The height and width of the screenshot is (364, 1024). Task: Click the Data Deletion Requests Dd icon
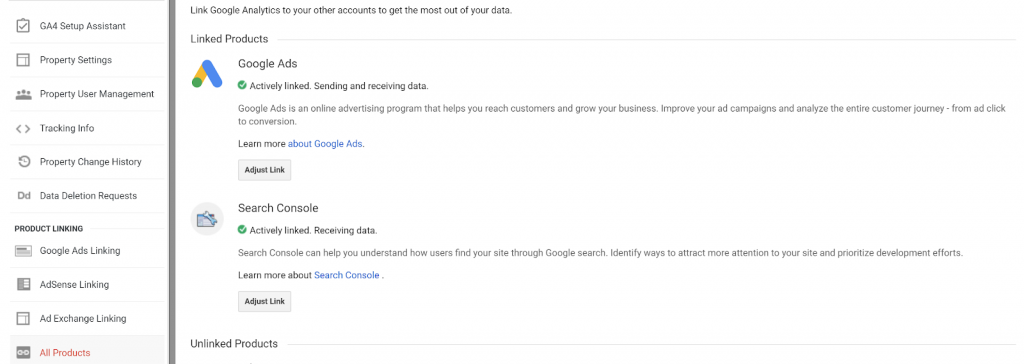(24, 196)
